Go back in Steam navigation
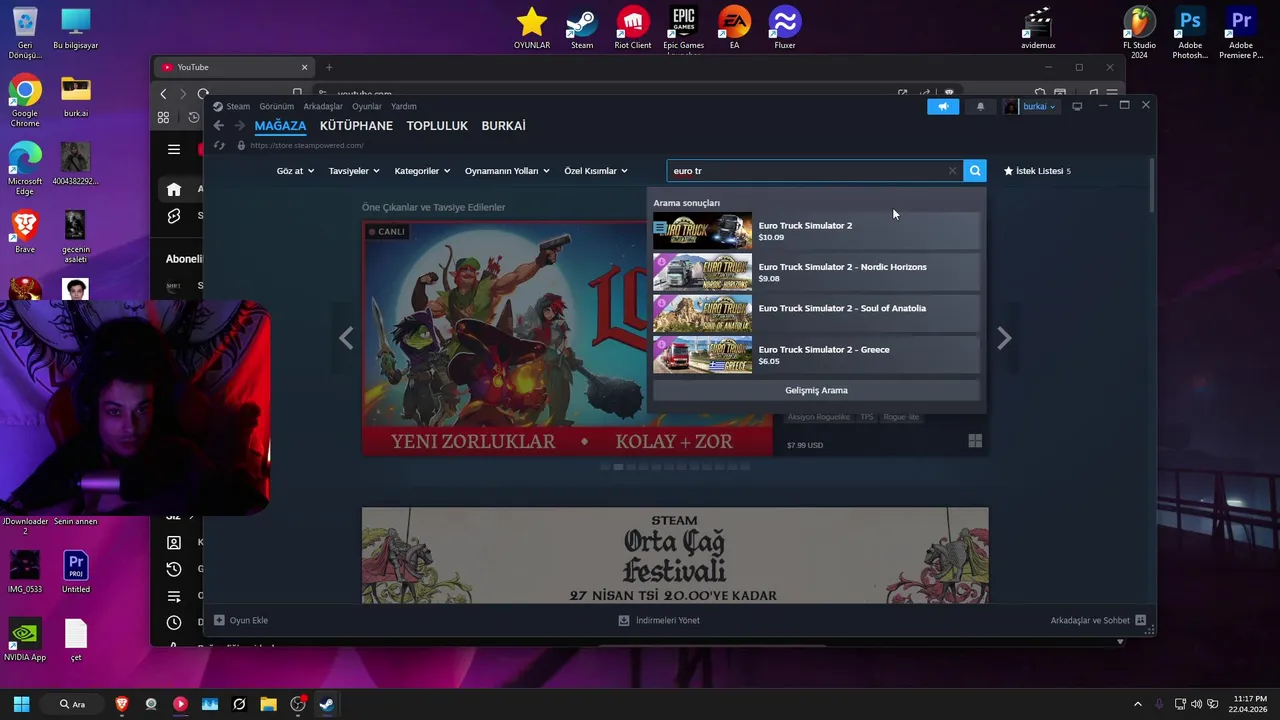Screen dimensions: 1280x720 point(218,126)
